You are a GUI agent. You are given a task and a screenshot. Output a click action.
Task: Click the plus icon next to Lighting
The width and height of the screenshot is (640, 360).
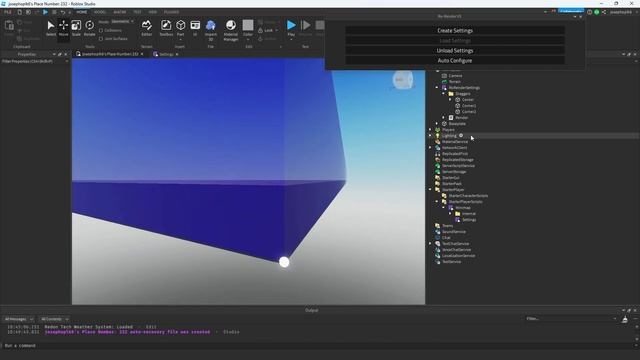click(x=461, y=136)
